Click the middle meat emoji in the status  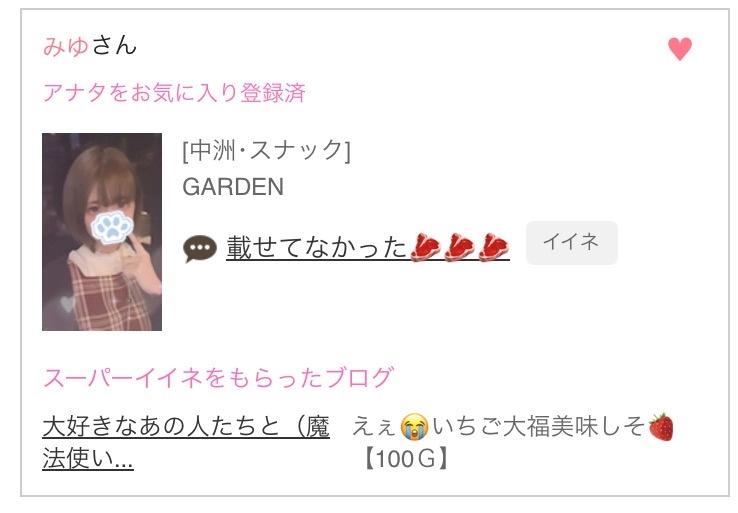[x=459, y=248]
